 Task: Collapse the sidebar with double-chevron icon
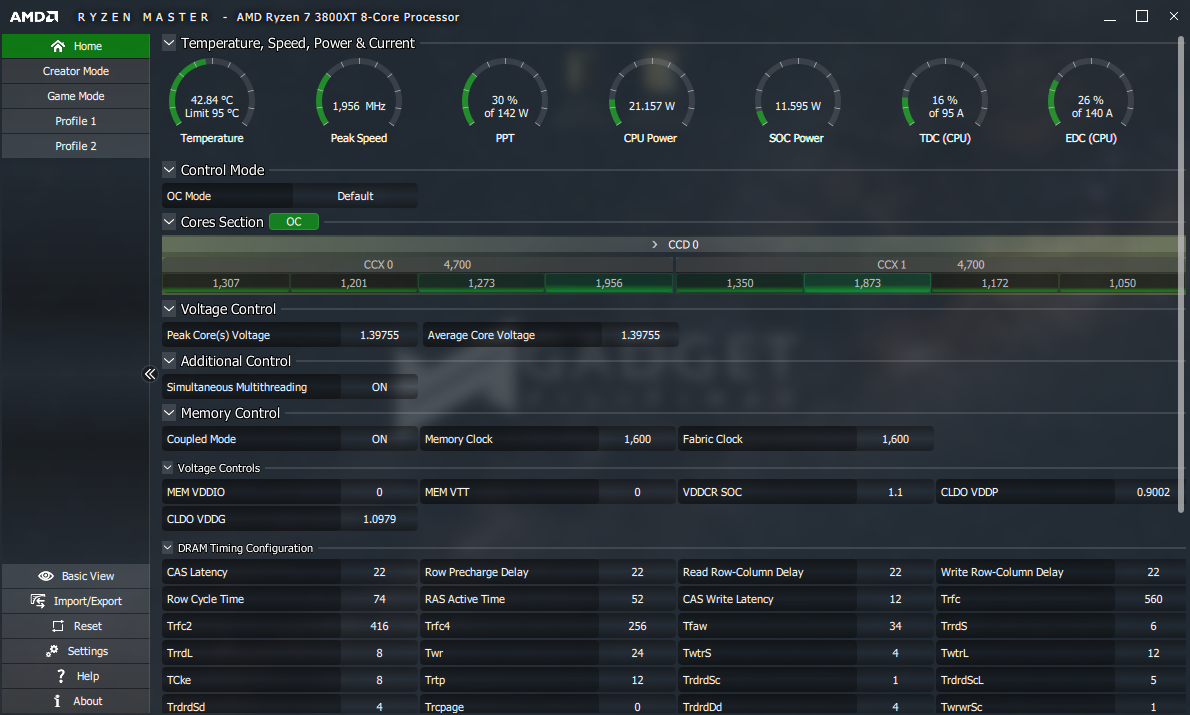[150, 373]
